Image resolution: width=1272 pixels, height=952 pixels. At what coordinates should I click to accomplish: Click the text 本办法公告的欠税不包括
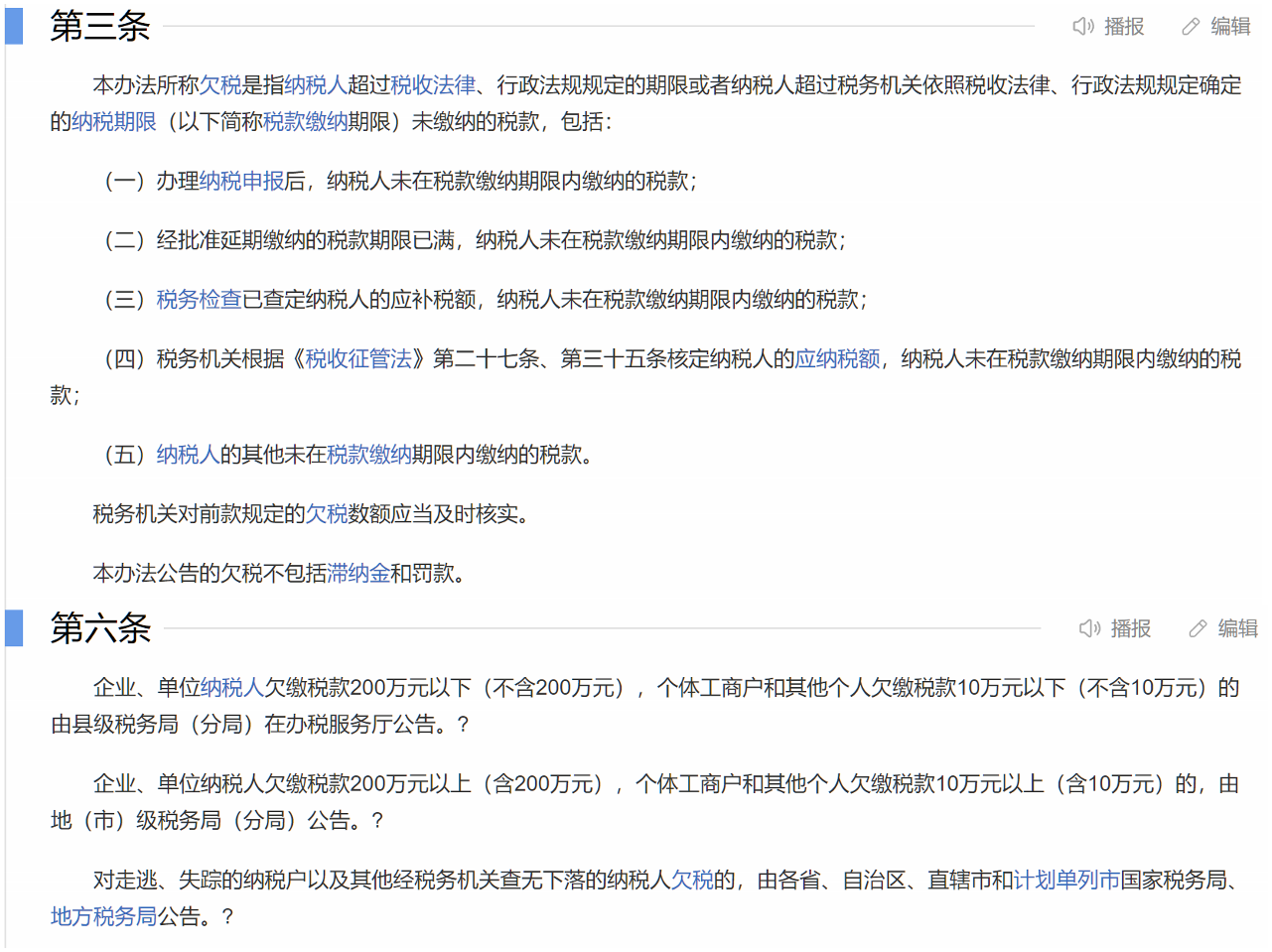[210, 574]
